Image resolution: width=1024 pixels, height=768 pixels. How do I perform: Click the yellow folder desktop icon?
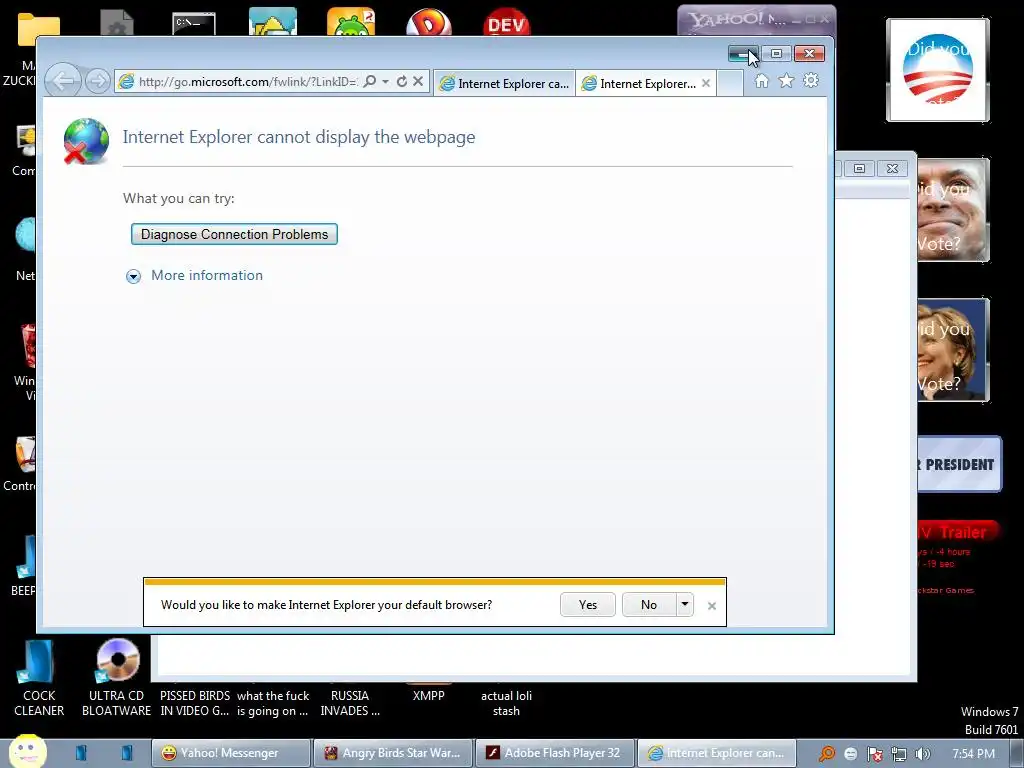pos(39,29)
